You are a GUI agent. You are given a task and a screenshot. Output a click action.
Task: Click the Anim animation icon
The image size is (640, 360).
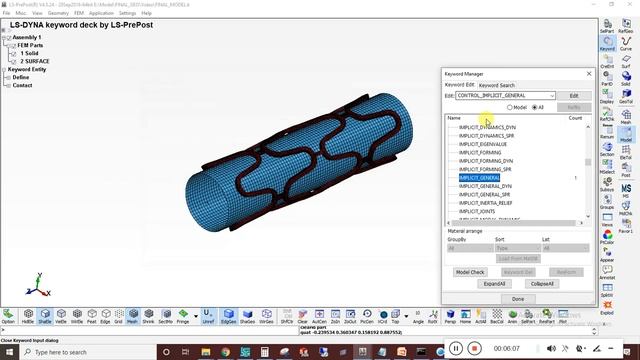513,316
